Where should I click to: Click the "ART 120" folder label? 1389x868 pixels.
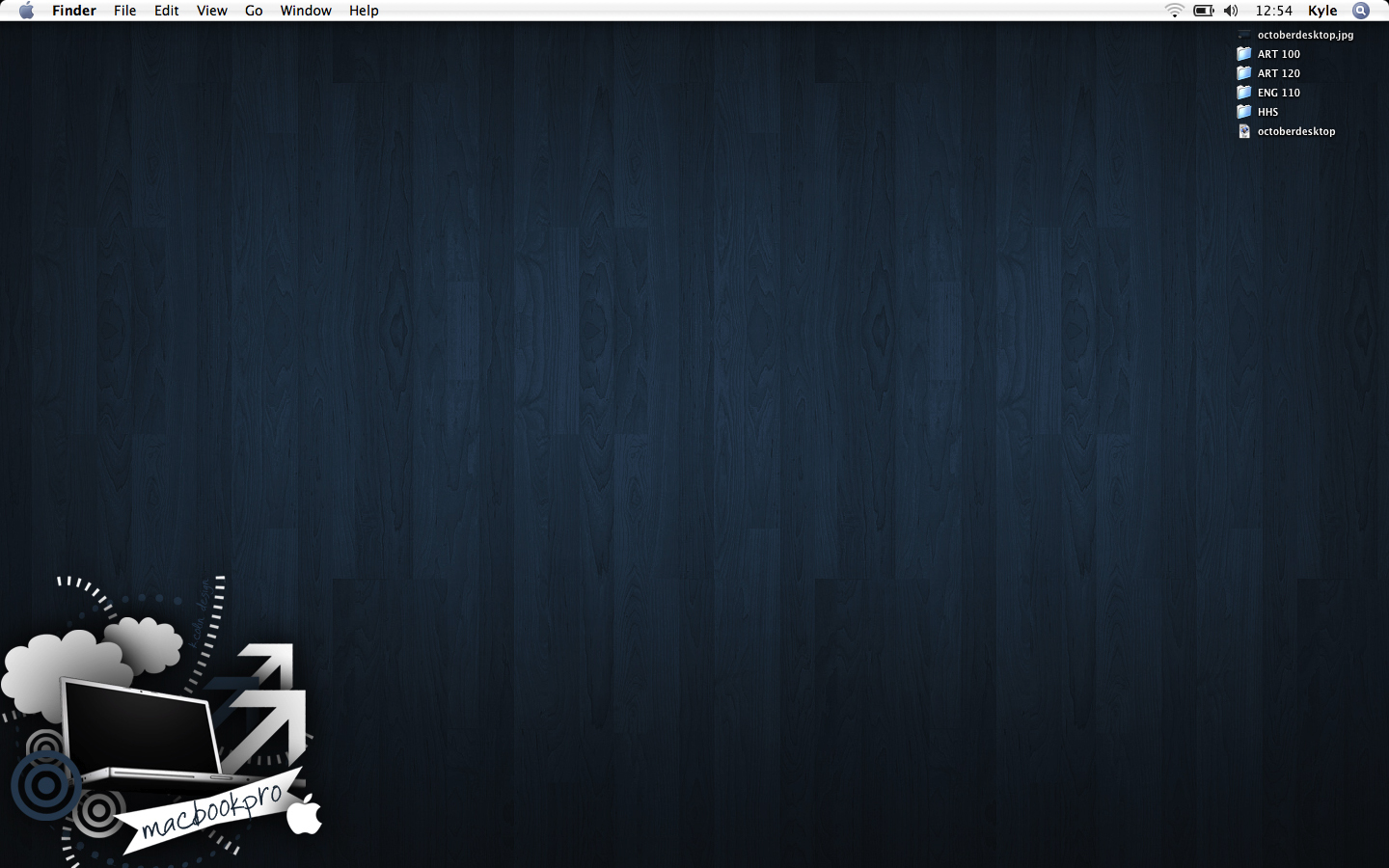click(1279, 73)
